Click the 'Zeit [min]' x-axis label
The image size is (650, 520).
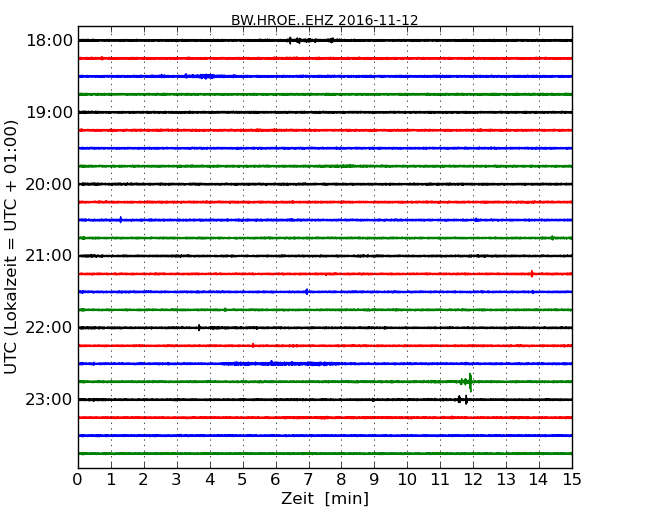tap(325, 498)
